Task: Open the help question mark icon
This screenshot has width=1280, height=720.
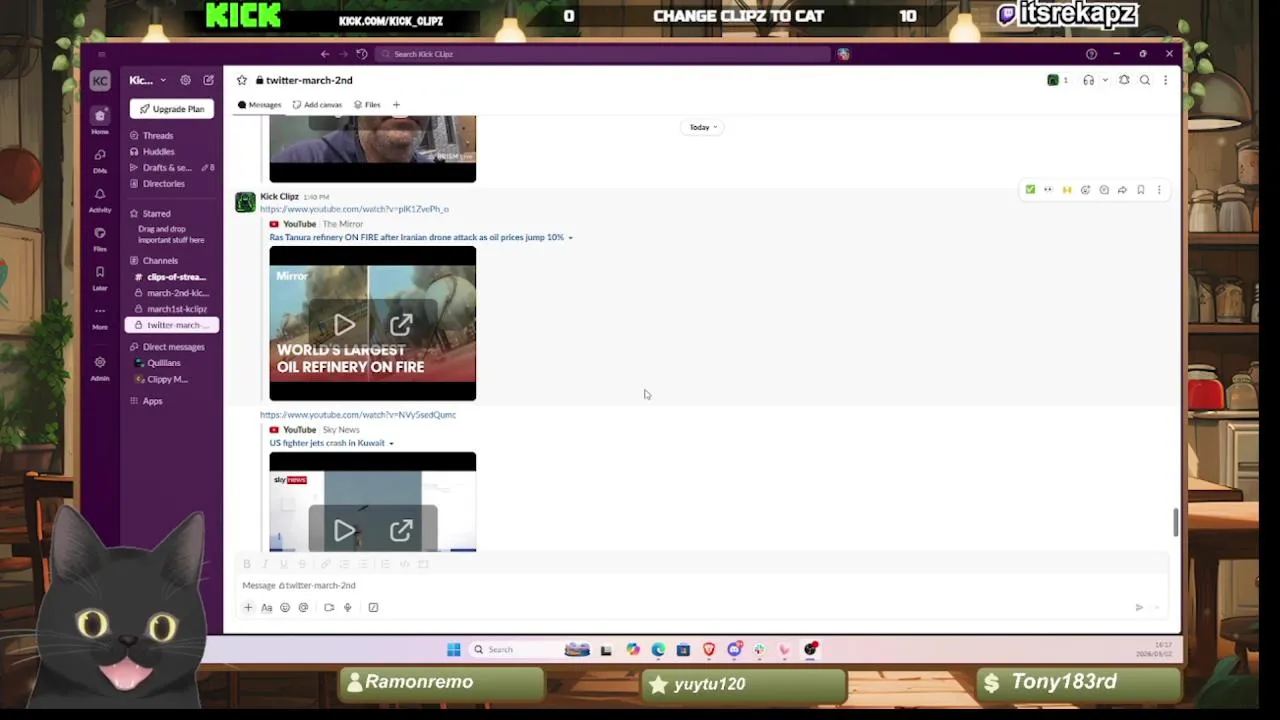Action: tap(1091, 54)
